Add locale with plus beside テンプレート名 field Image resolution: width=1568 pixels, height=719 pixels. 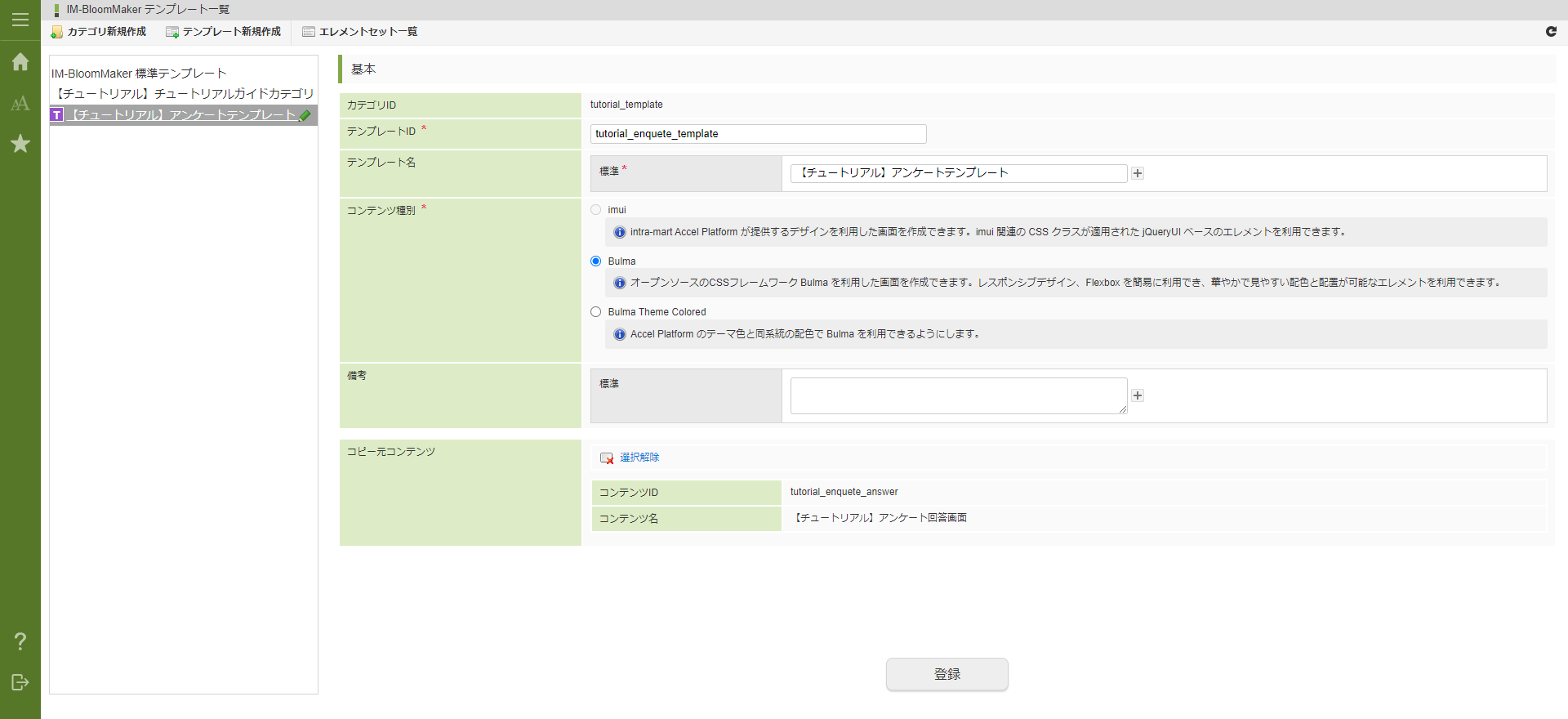point(1138,173)
